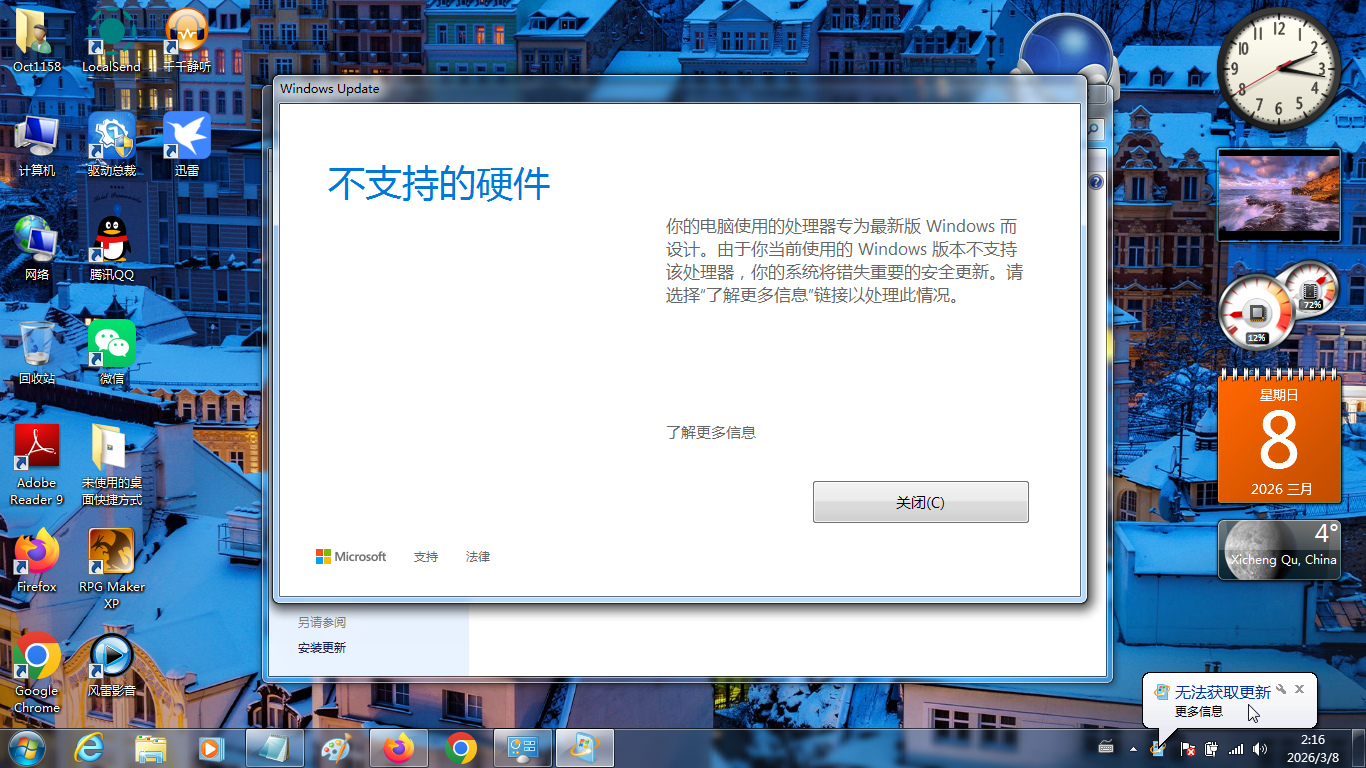
Task: Open the wrench settings icon in notification balloon
Action: [x=1281, y=689]
